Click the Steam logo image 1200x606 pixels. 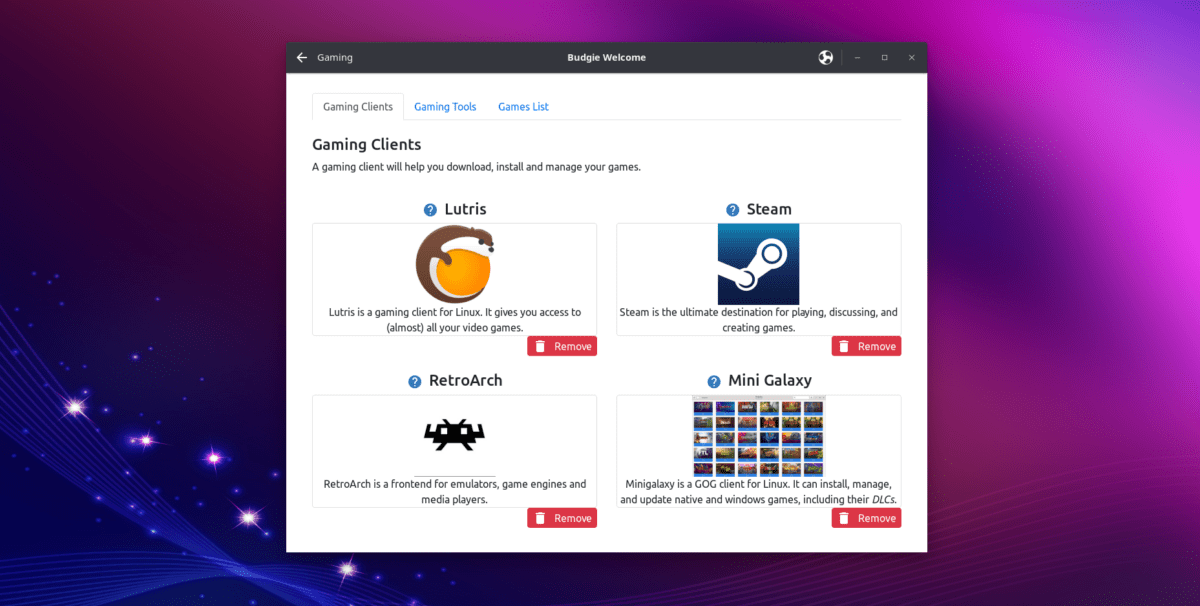758,264
